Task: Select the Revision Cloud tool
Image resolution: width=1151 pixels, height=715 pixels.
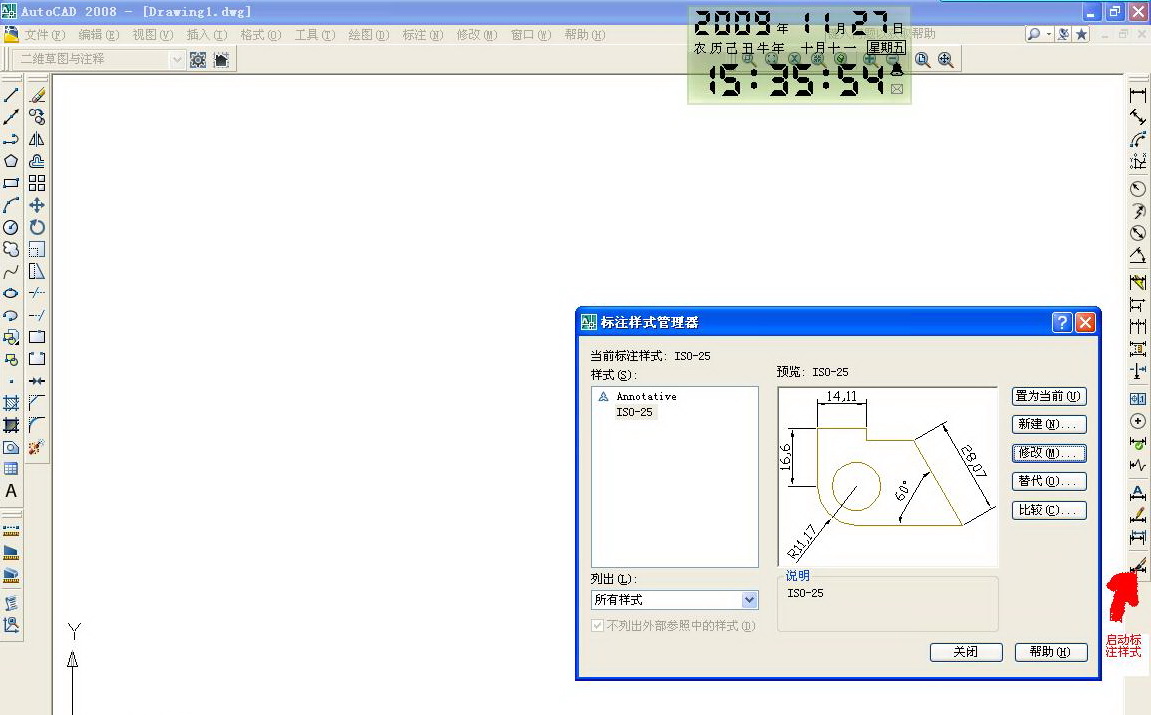Action: [11, 249]
